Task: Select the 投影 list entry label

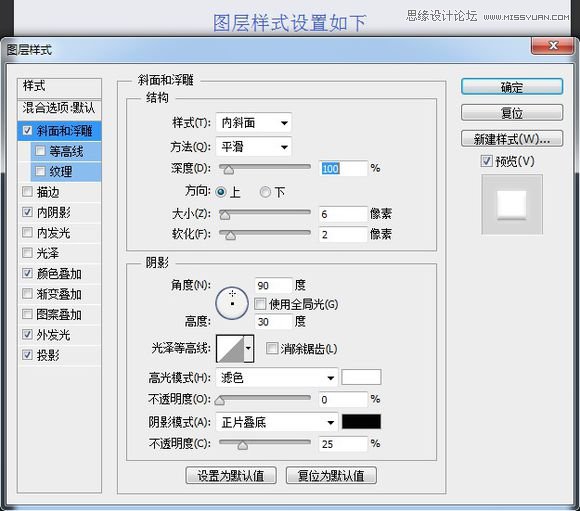Action: pyautogui.click(x=48, y=355)
